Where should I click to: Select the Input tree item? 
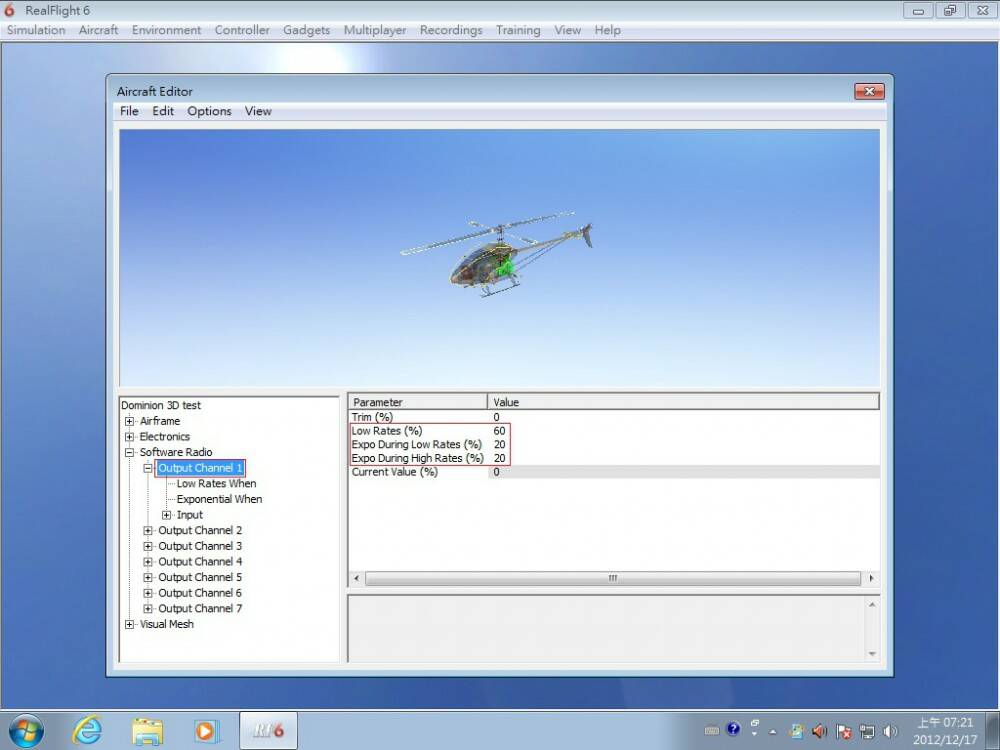[x=189, y=515]
